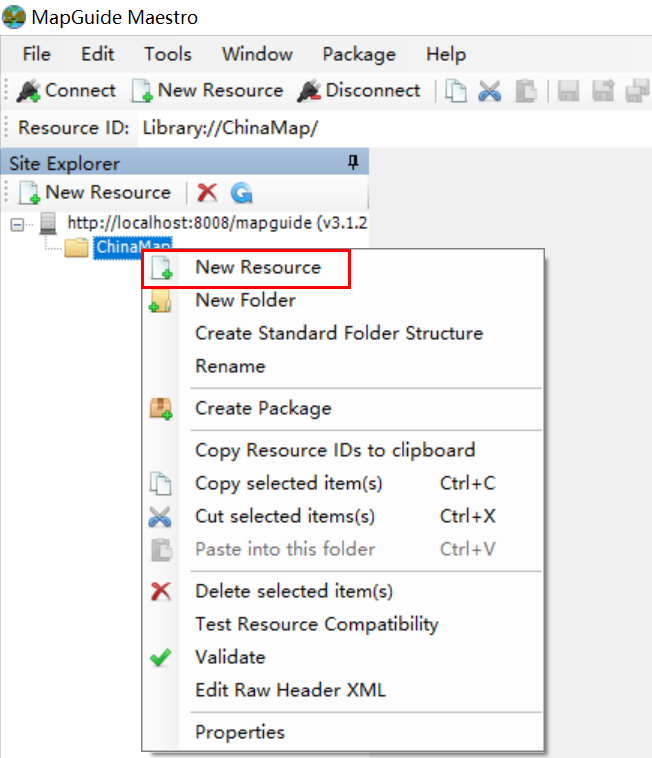Open the File menu
Screen dimensions: 652x758
(36, 54)
